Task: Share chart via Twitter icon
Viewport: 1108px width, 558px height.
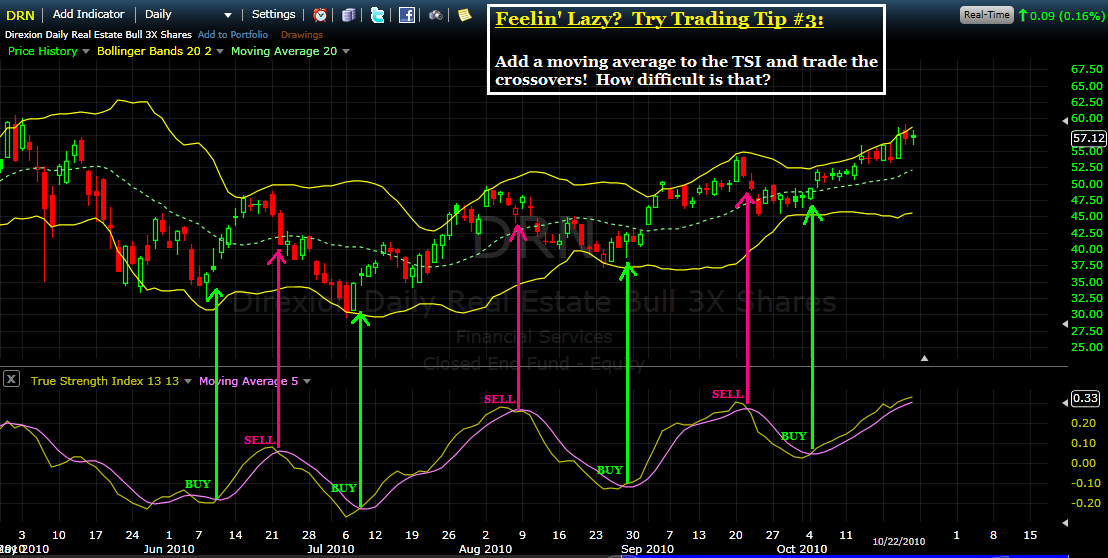Action: coord(377,15)
